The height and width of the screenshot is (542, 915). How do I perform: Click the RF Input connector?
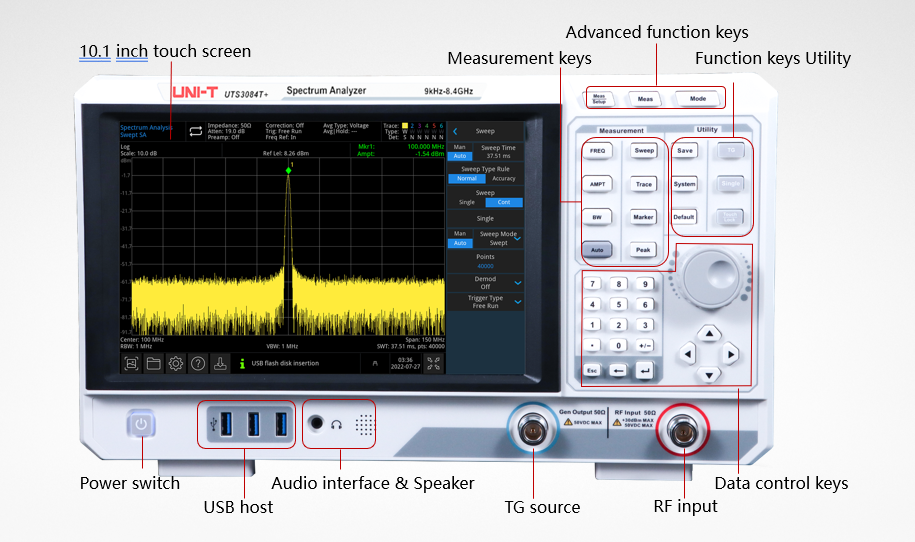point(683,432)
